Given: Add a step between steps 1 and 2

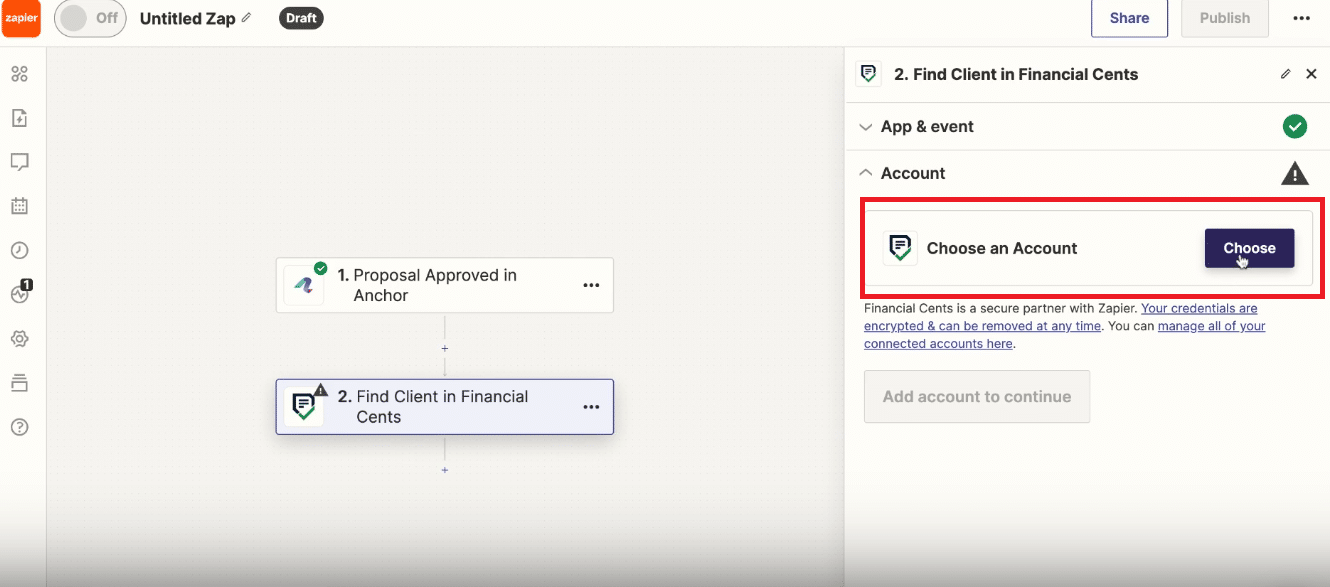Looking at the screenshot, I should pos(445,348).
